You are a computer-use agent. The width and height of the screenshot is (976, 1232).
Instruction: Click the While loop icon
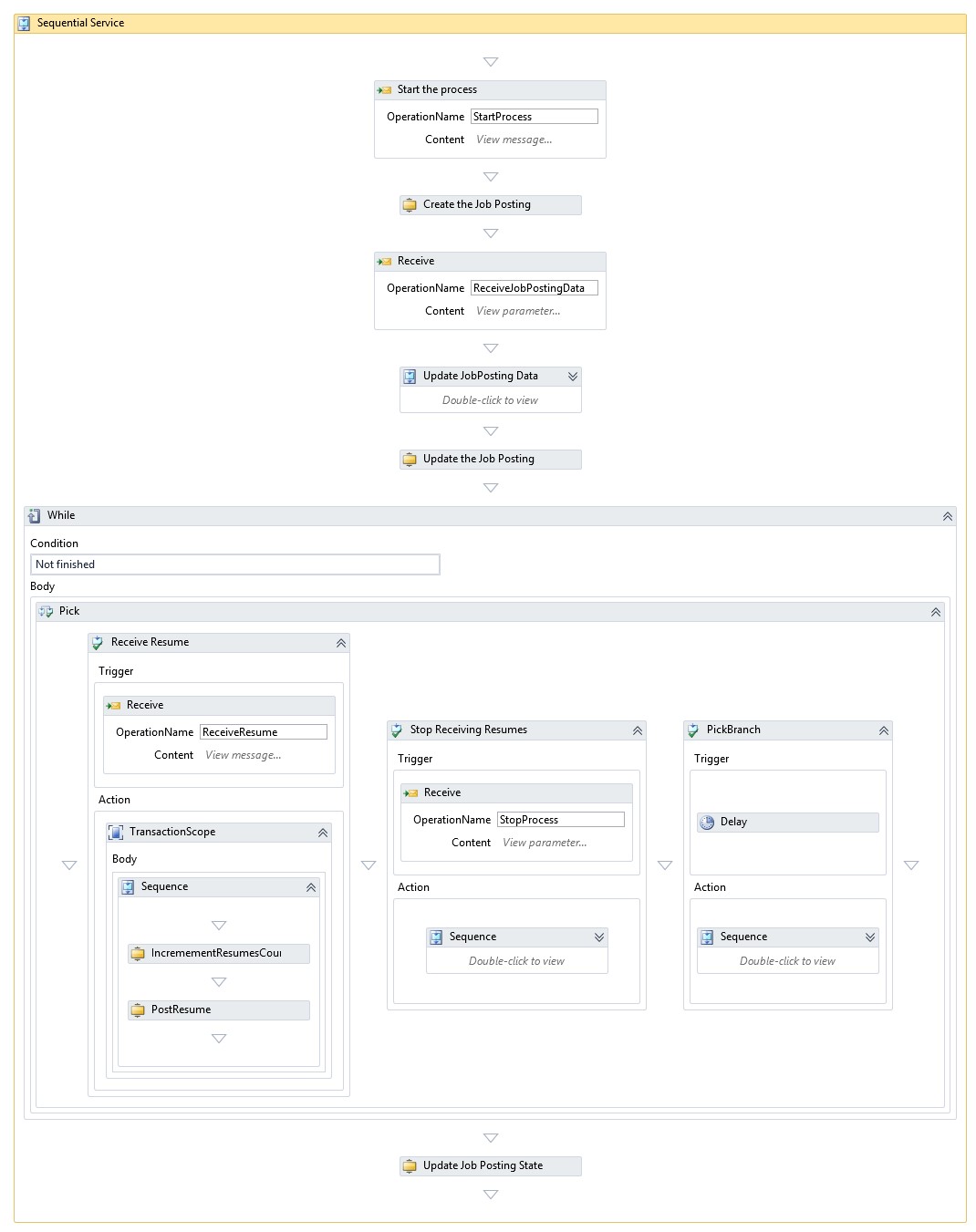(35, 516)
